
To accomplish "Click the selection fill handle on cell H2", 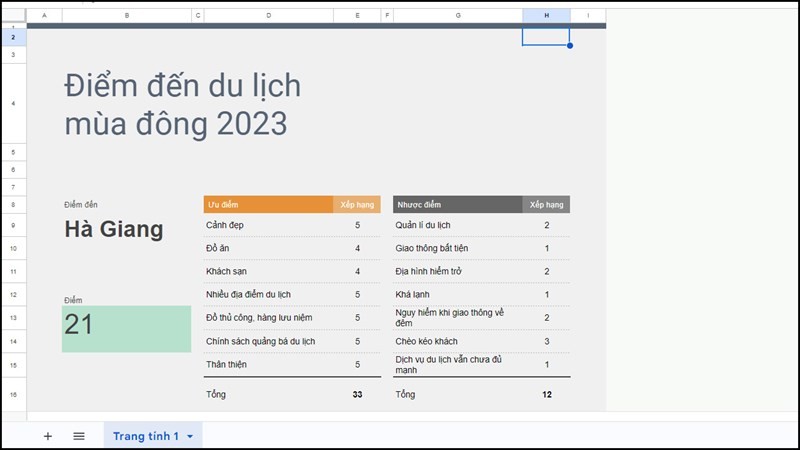I will (570, 45).
